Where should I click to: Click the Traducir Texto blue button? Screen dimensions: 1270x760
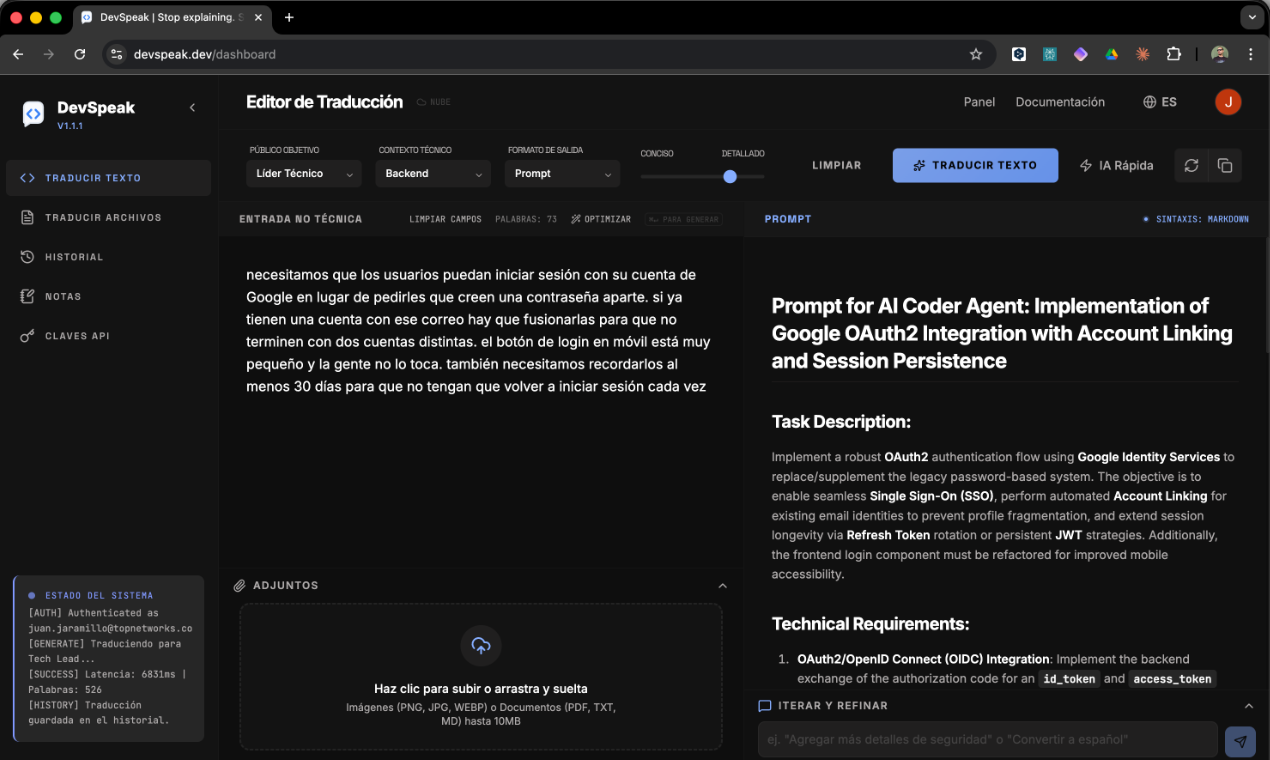975,165
